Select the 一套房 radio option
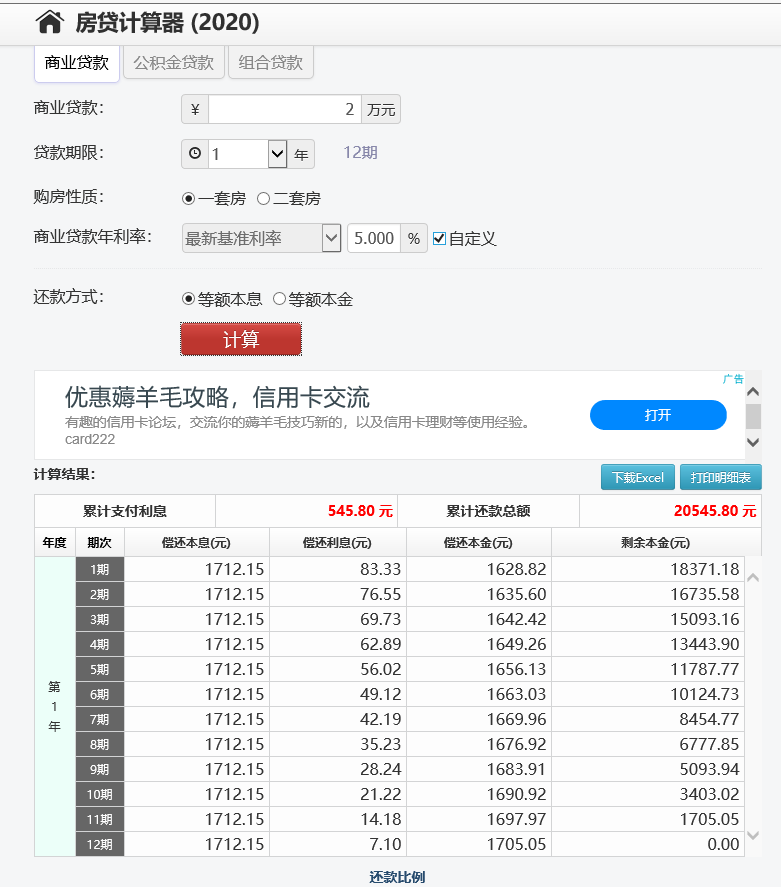The height and width of the screenshot is (887, 781). click(189, 199)
